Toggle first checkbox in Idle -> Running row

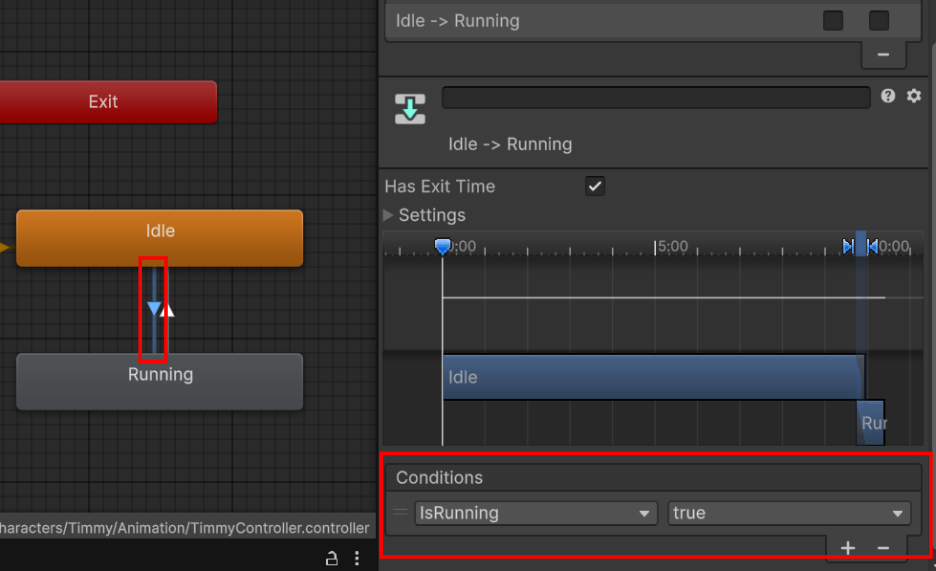(833, 20)
